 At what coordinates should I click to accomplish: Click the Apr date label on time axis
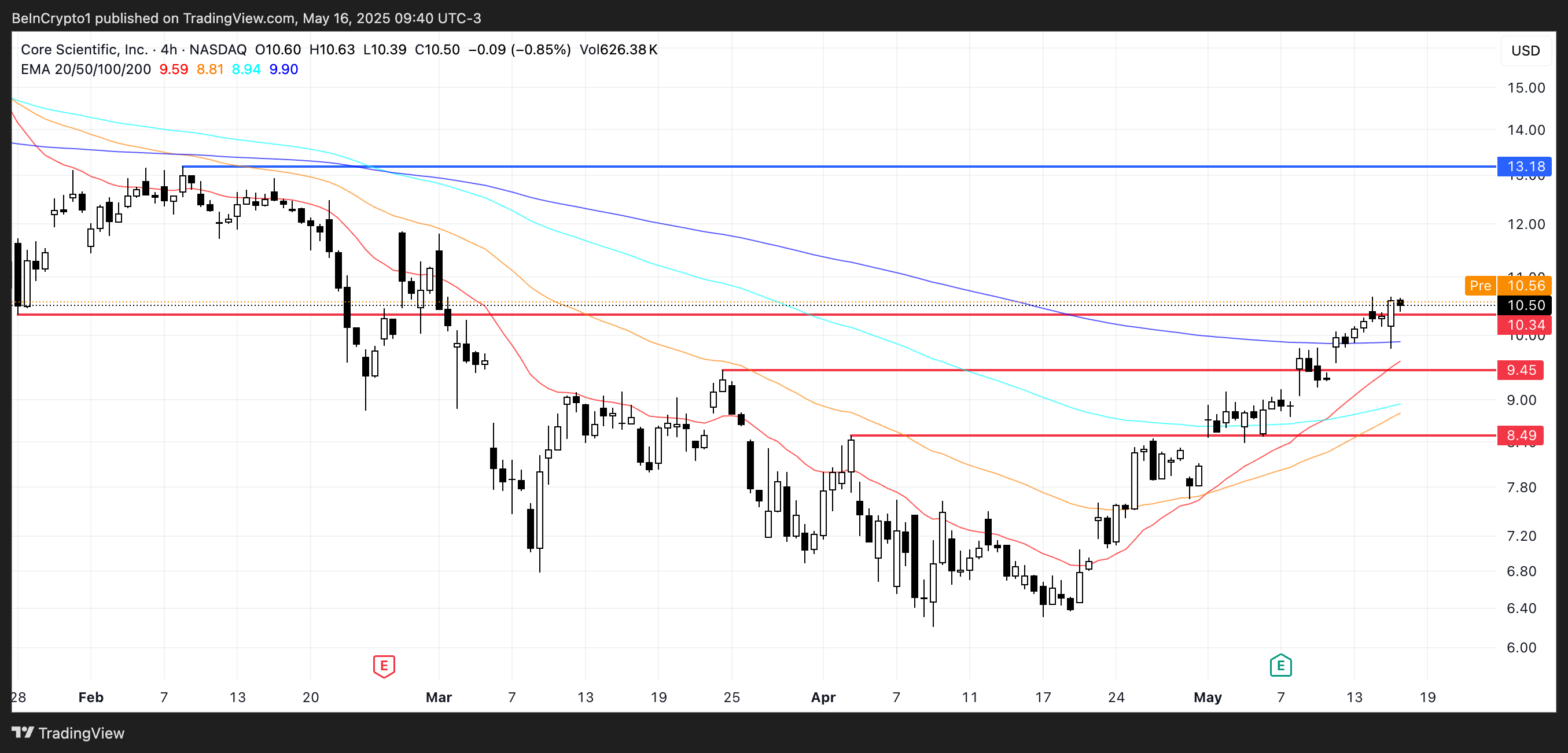(x=823, y=697)
